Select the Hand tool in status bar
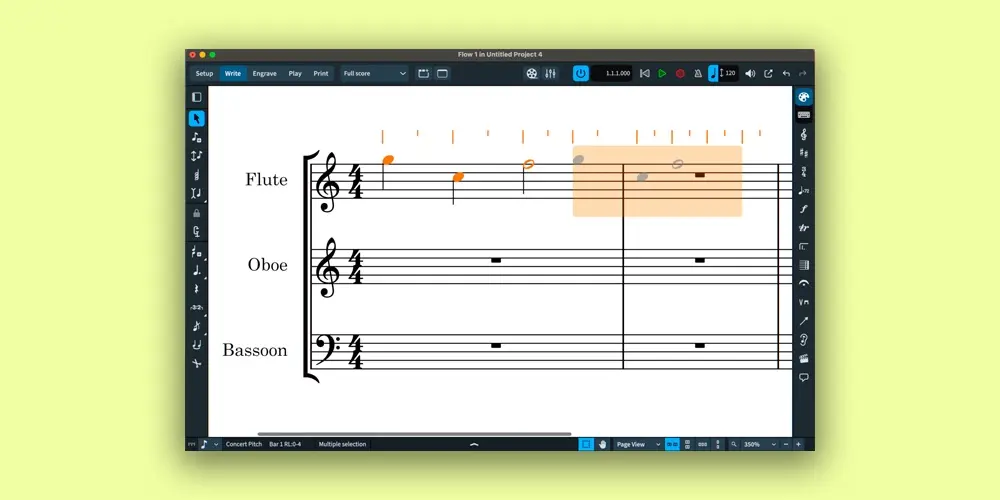 coord(603,445)
